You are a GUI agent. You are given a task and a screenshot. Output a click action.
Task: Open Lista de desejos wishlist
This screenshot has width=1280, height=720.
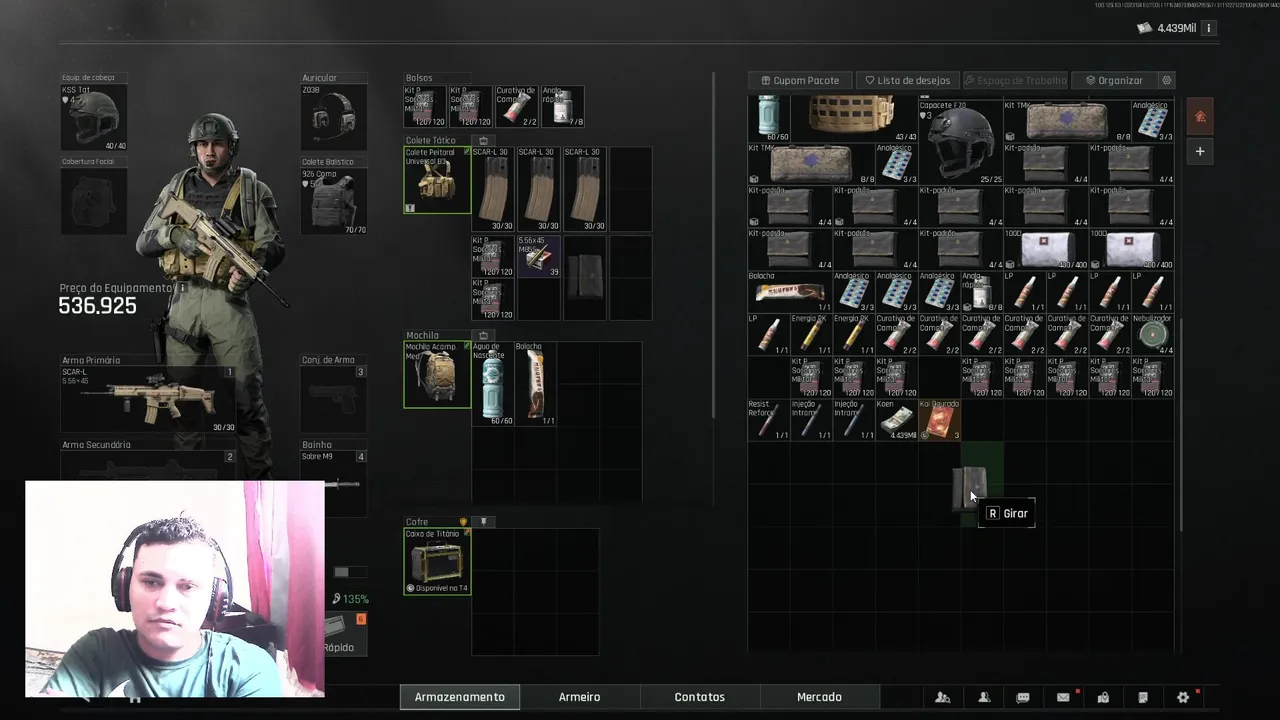[x=907, y=80]
